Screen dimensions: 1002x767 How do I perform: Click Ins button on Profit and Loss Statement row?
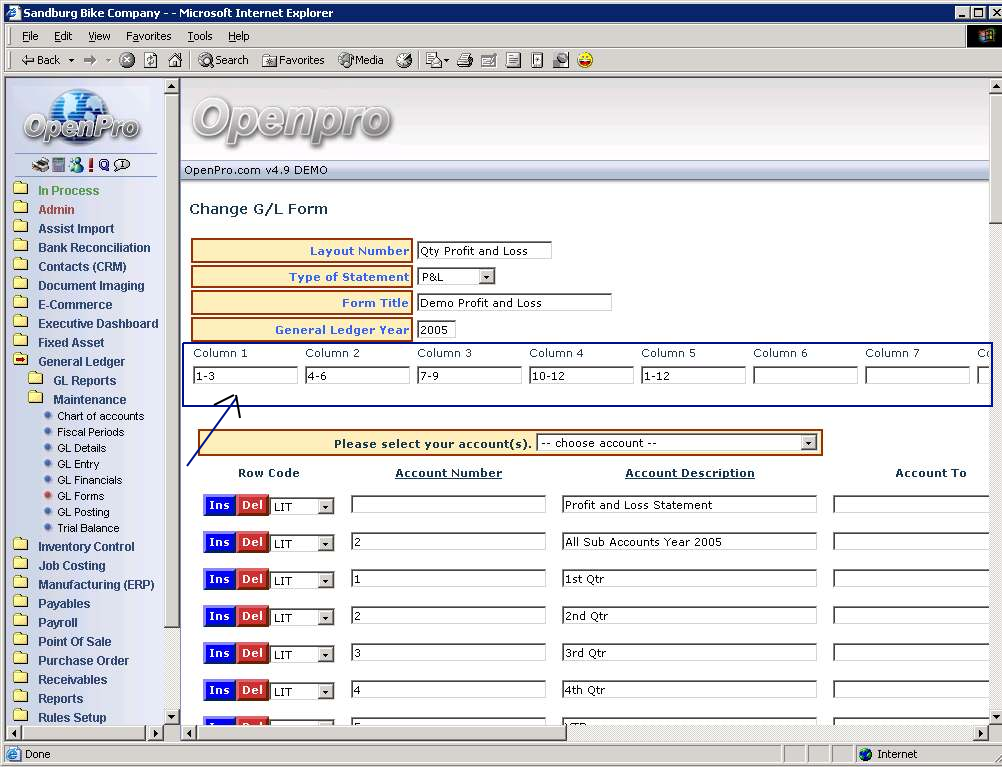pyautogui.click(x=219, y=506)
